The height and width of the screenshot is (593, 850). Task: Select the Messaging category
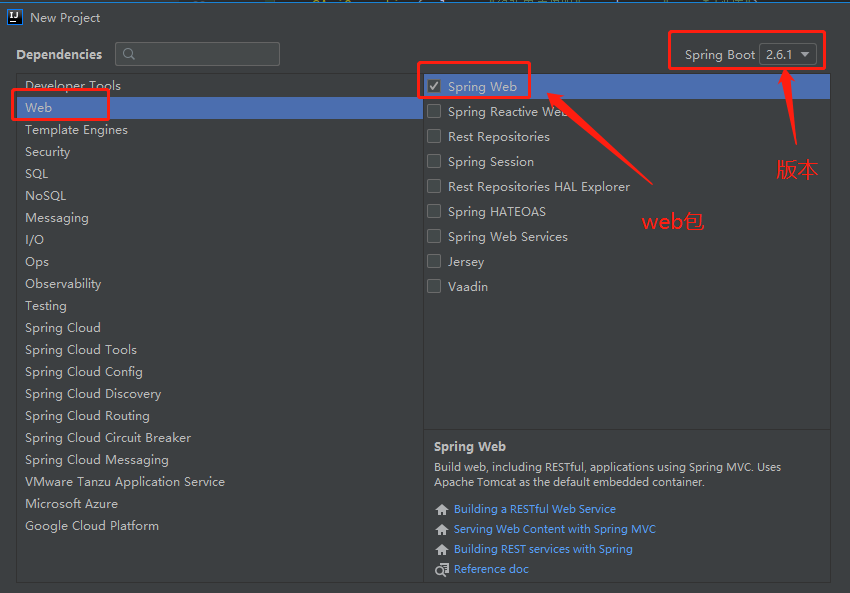click(220, 218)
